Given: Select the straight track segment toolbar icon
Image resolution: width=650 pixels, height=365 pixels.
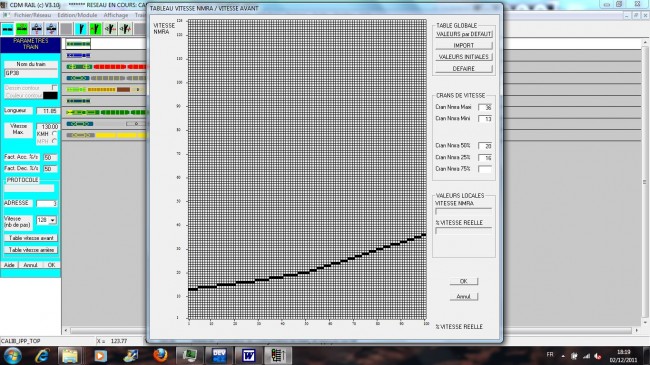Looking at the screenshot, I should click(x=7, y=29).
